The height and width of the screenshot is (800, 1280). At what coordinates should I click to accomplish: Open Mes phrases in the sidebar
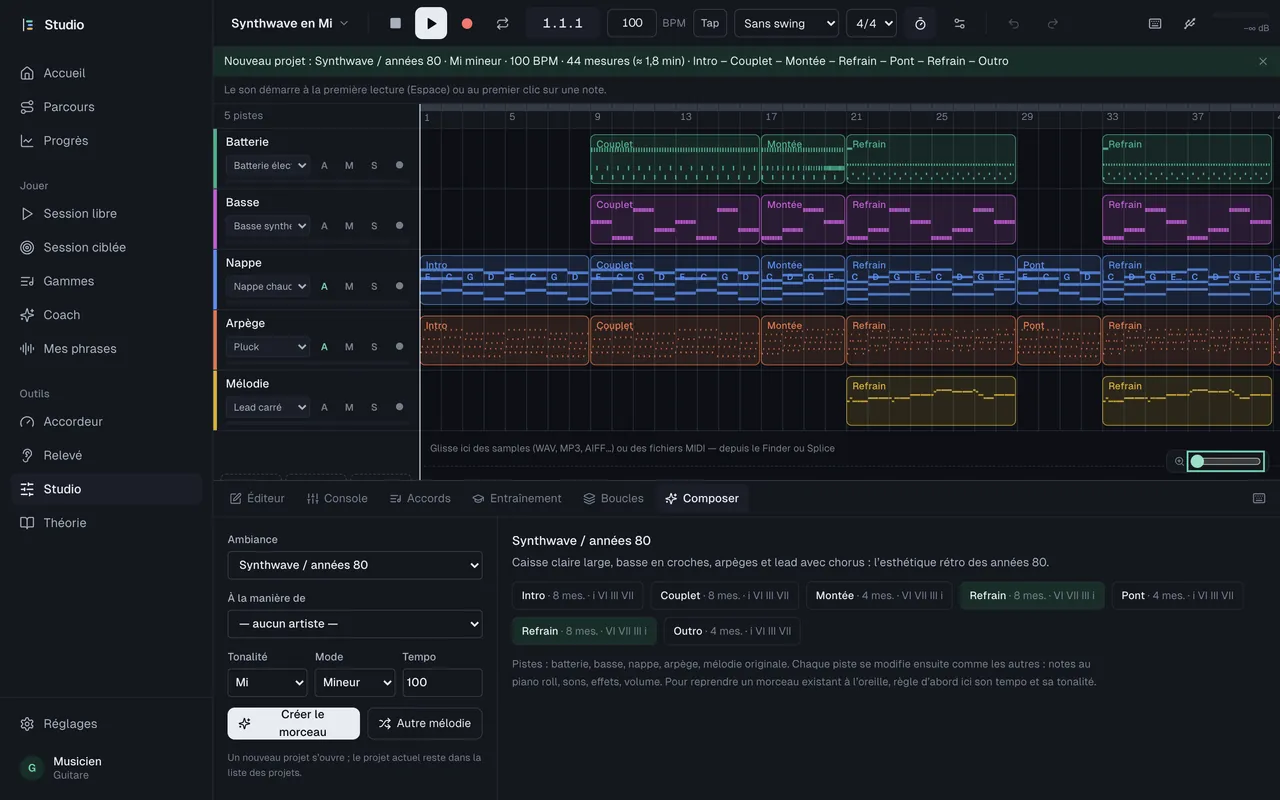click(106, 349)
